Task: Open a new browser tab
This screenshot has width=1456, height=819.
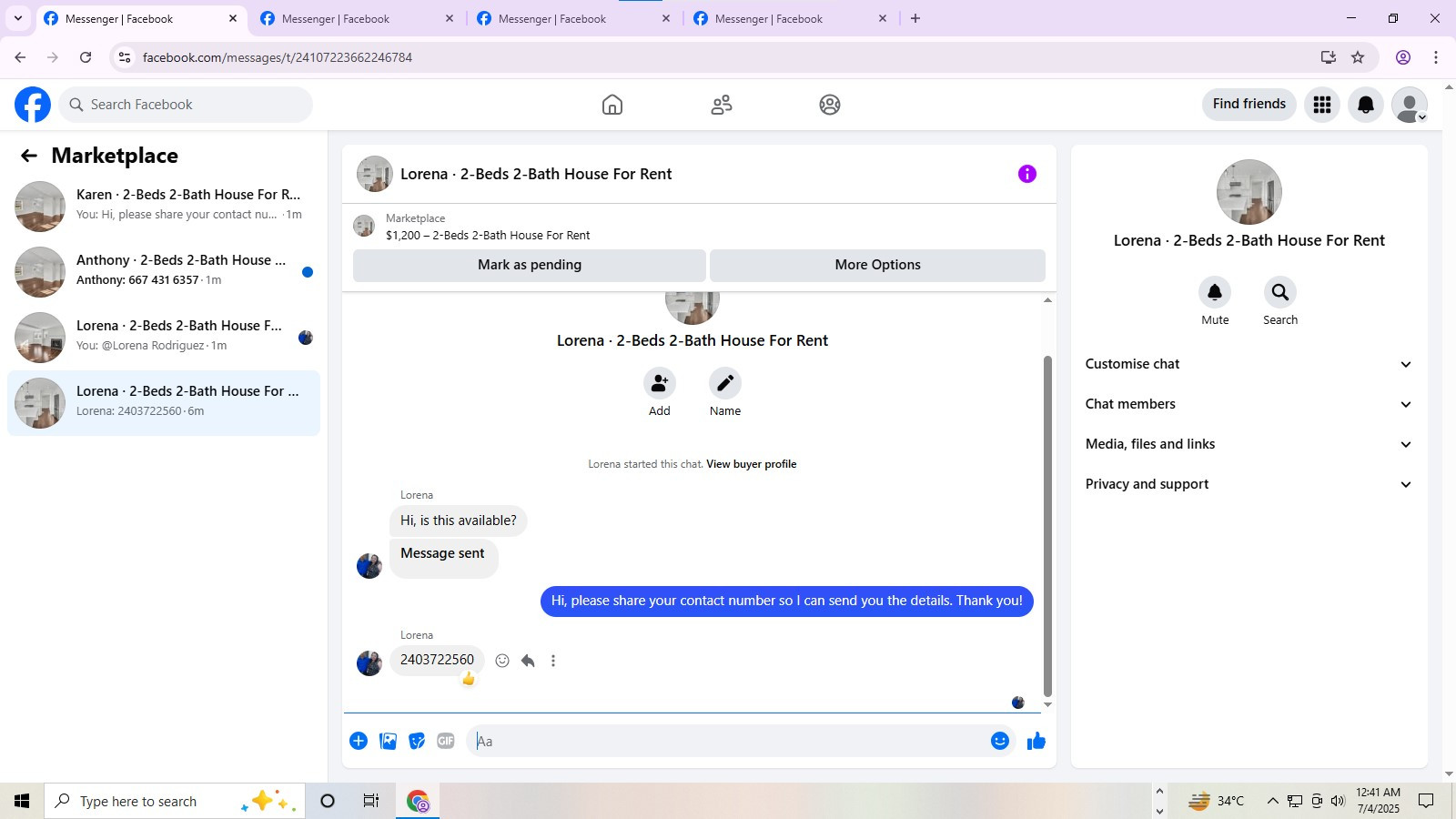Action: [915, 18]
